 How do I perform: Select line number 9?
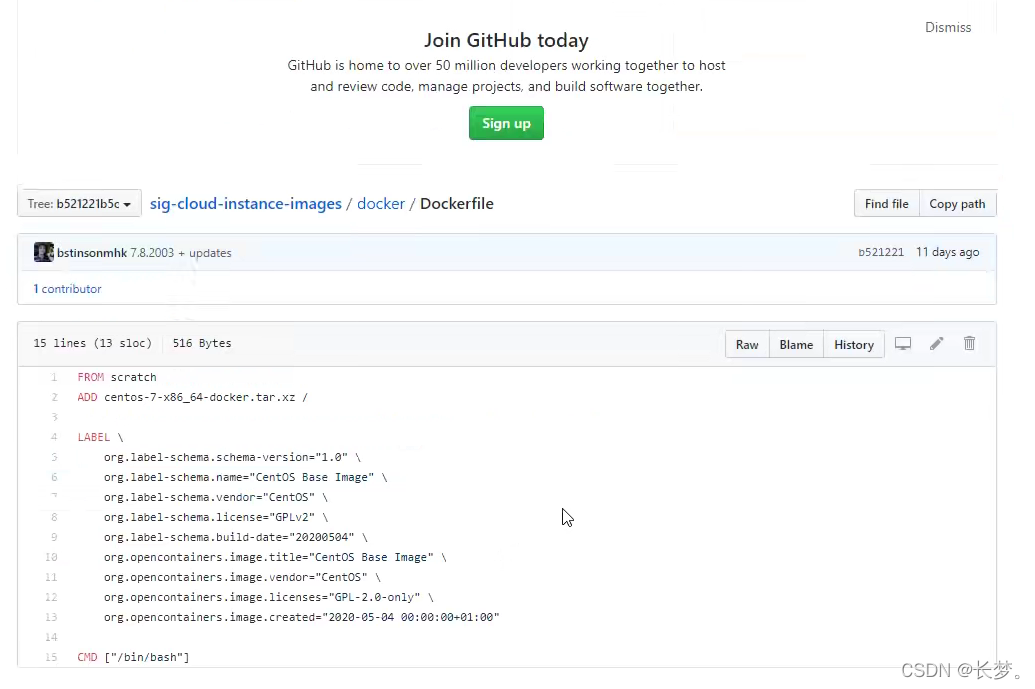pos(54,537)
